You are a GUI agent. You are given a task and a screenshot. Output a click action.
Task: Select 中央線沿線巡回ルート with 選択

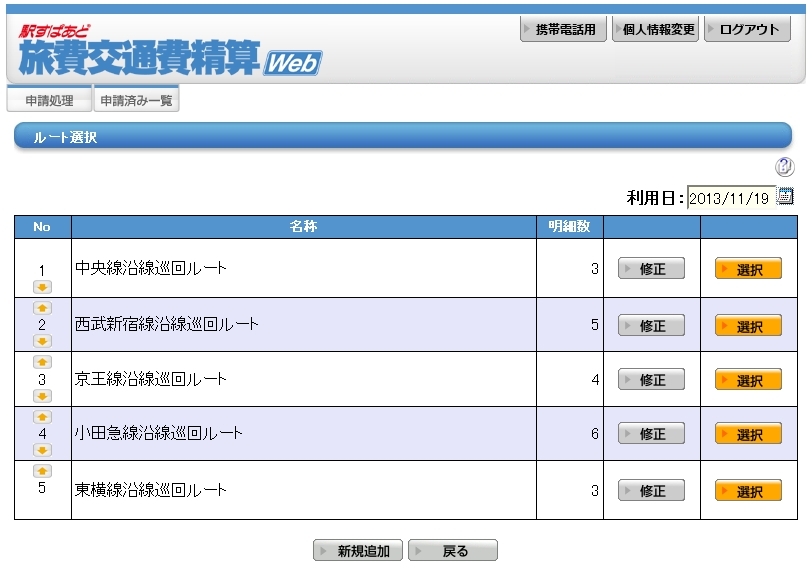pos(748,268)
